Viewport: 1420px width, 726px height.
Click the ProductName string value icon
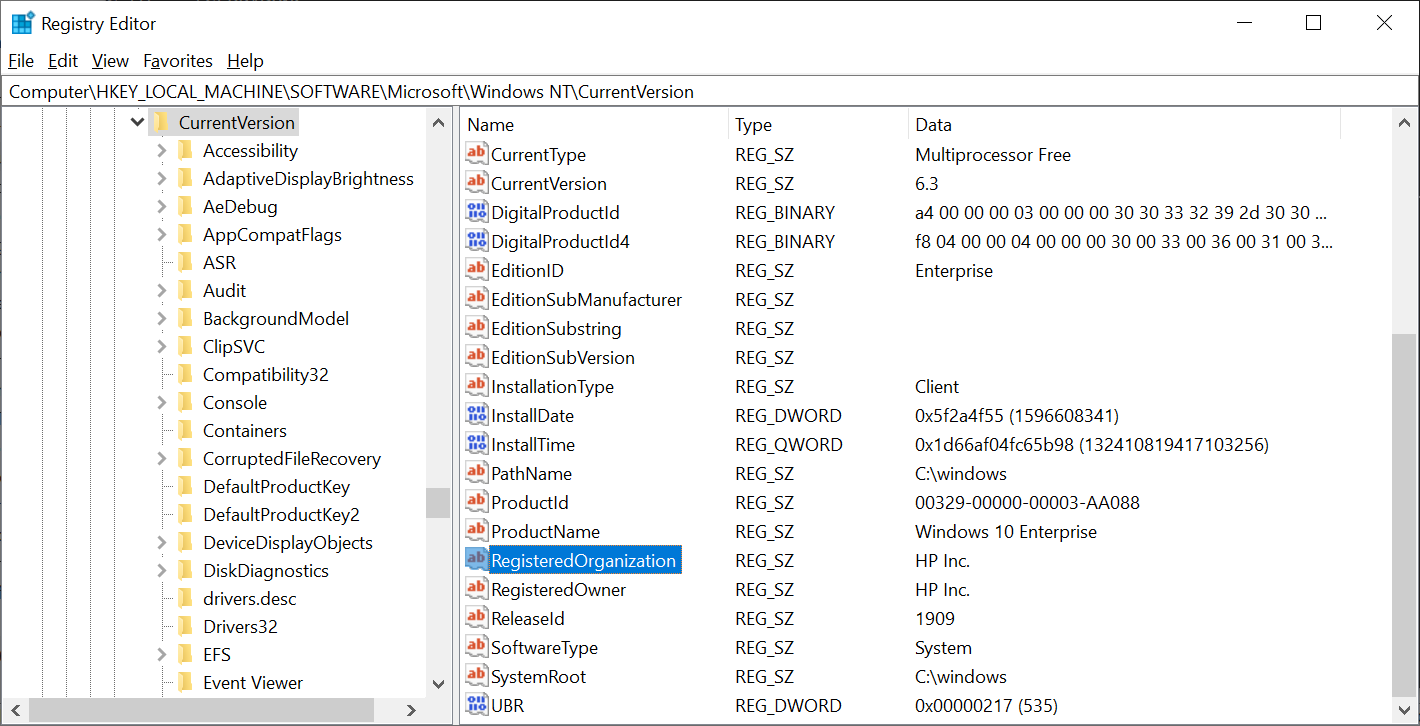point(477,531)
